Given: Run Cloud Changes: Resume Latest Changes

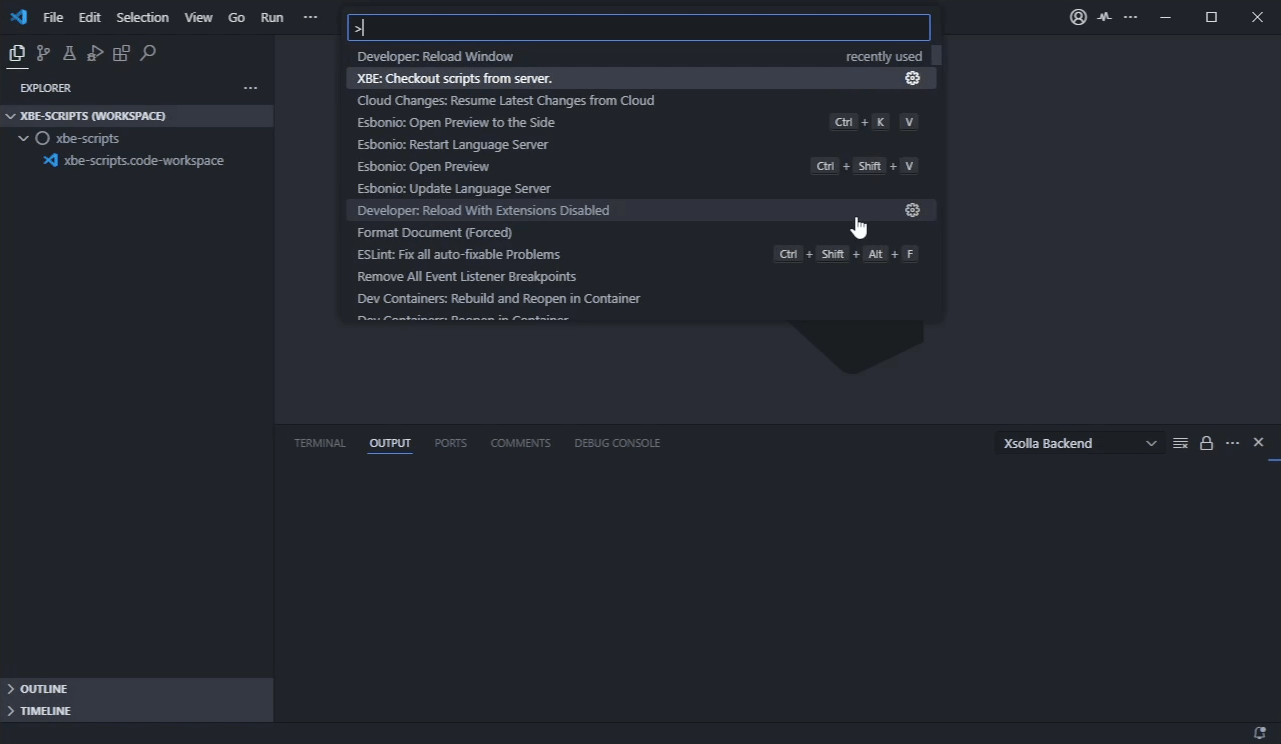Looking at the screenshot, I should tap(641, 100).
